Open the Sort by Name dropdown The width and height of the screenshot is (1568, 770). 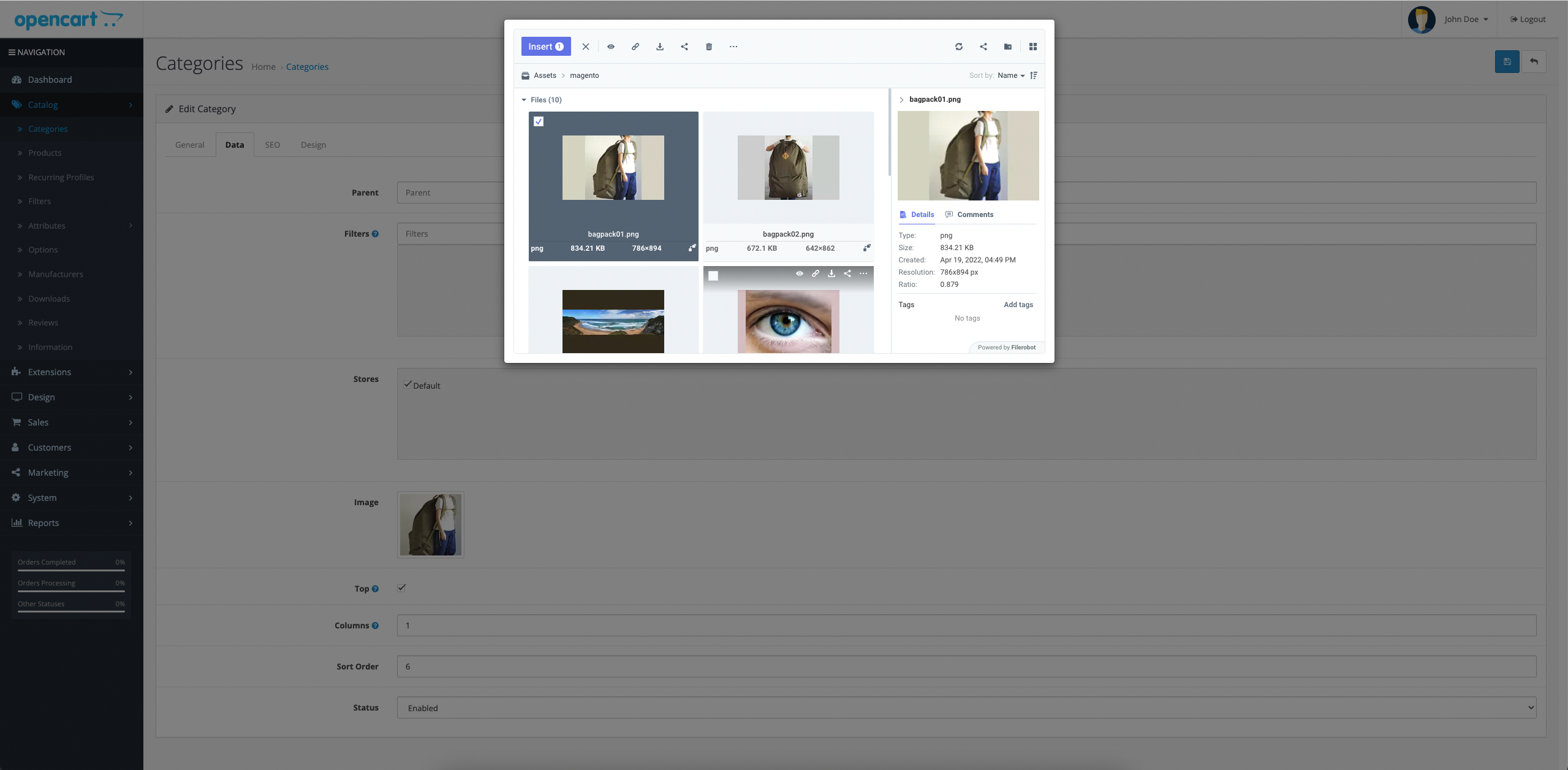tap(1011, 75)
